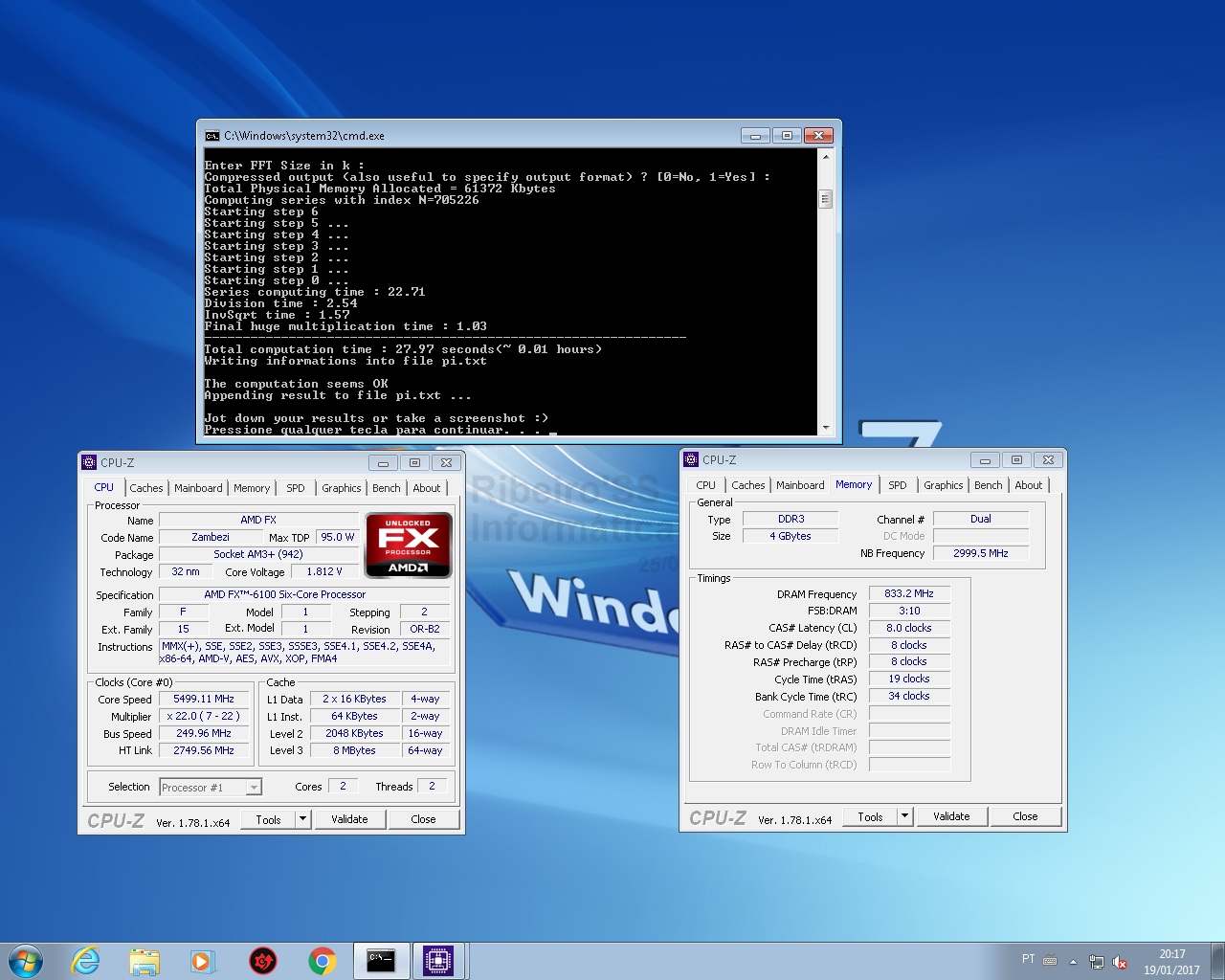Viewport: 1225px width, 980px height.
Task: Click the cmd.exe window title icon
Action: pyautogui.click(x=212, y=136)
